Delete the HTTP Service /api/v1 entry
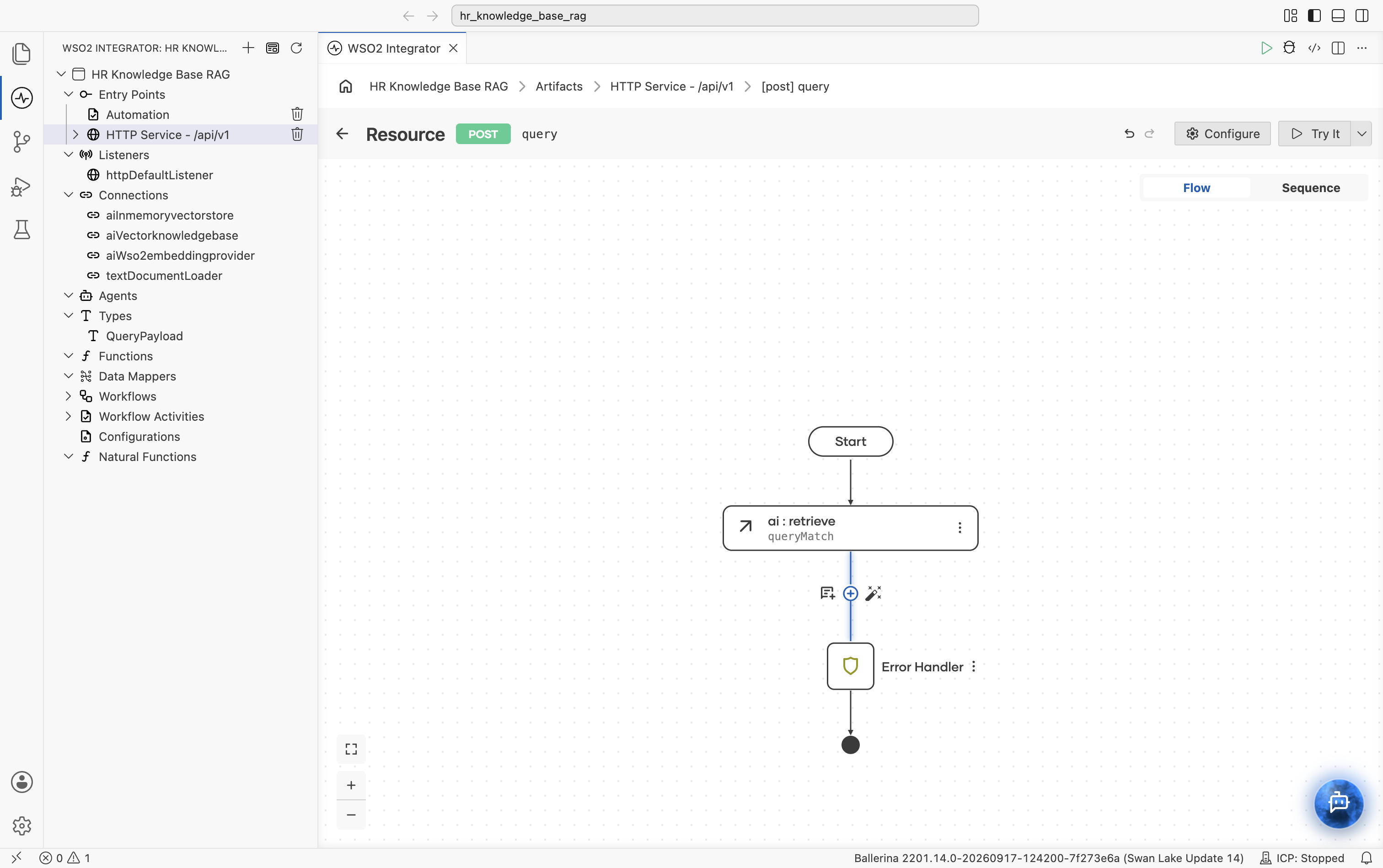The width and height of the screenshot is (1383, 868). (x=297, y=134)
